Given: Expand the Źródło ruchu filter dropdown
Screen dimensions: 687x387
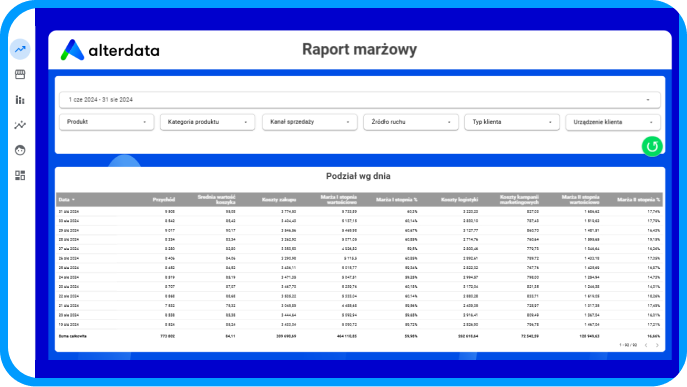Looking at the screenshot, I should pos(411,122).
